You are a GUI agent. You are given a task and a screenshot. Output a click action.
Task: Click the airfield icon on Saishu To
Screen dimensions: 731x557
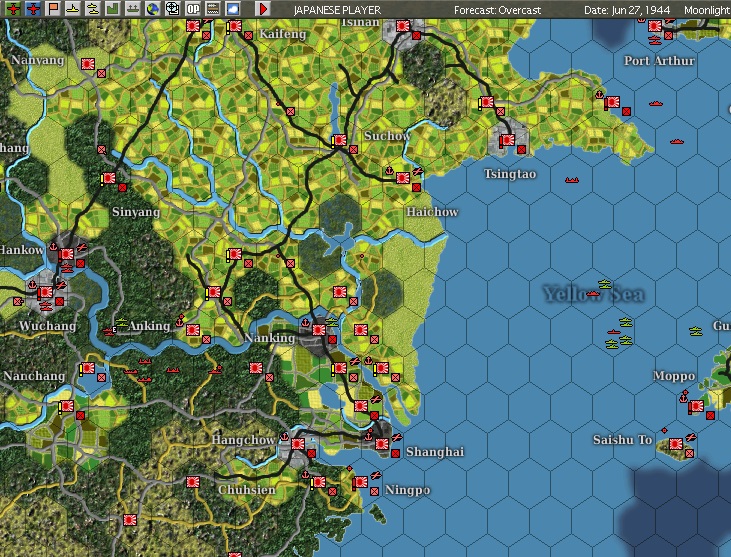[x=691, y=437]
